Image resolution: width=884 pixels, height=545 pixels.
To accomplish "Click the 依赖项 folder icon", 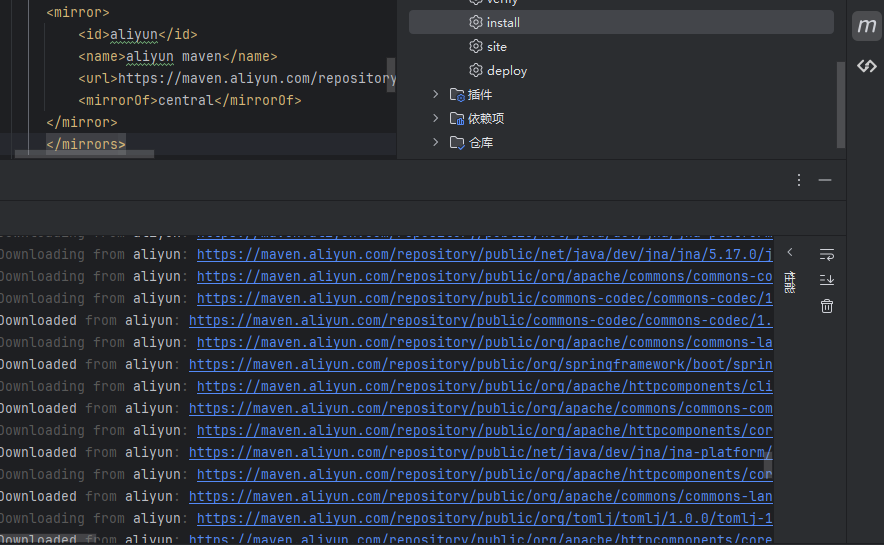I will pos(457,118).
